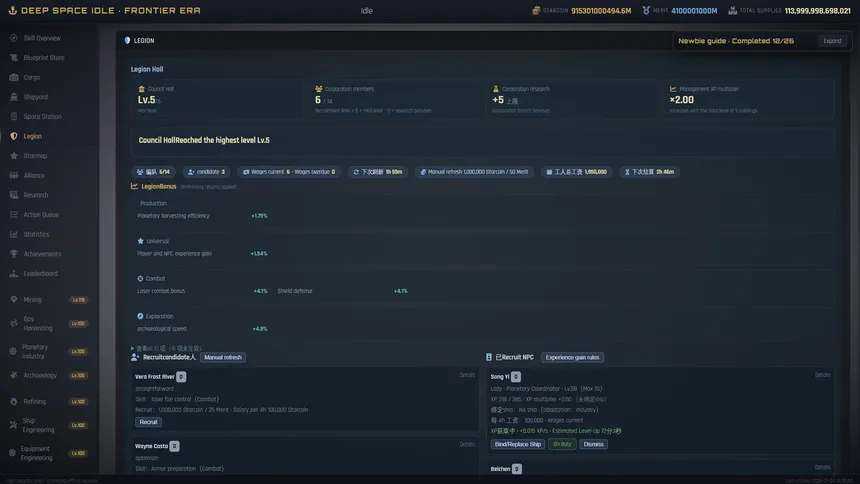Click the Combat category icon
Image resolution: width=860 pixels, height=484 pixels.
tap(140, 279)
